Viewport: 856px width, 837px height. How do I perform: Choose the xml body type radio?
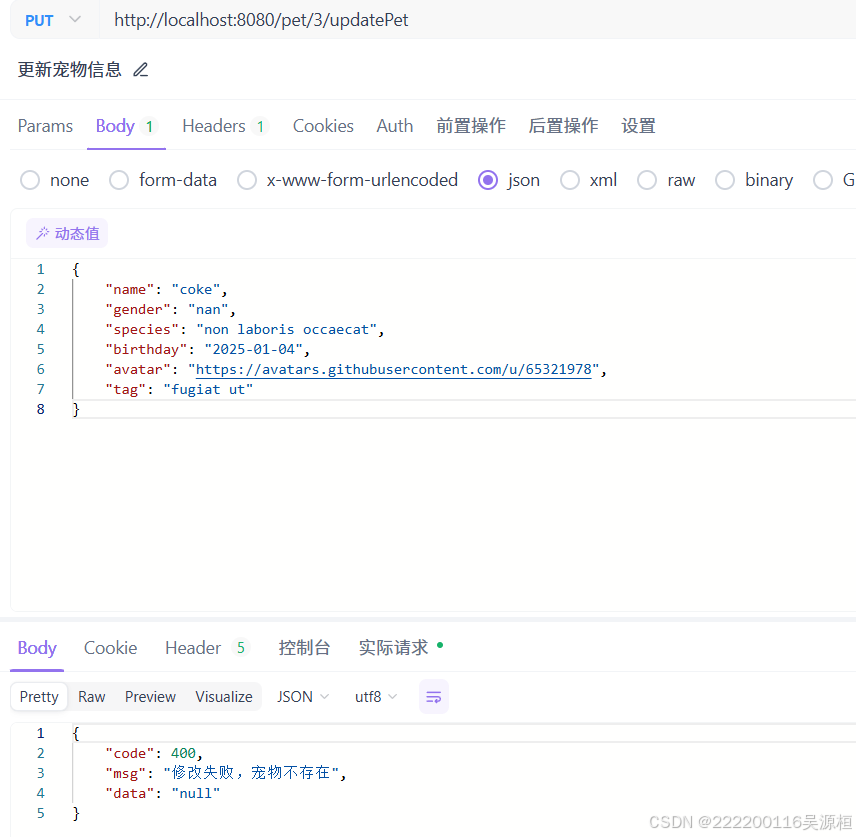(x=570, y=180)
